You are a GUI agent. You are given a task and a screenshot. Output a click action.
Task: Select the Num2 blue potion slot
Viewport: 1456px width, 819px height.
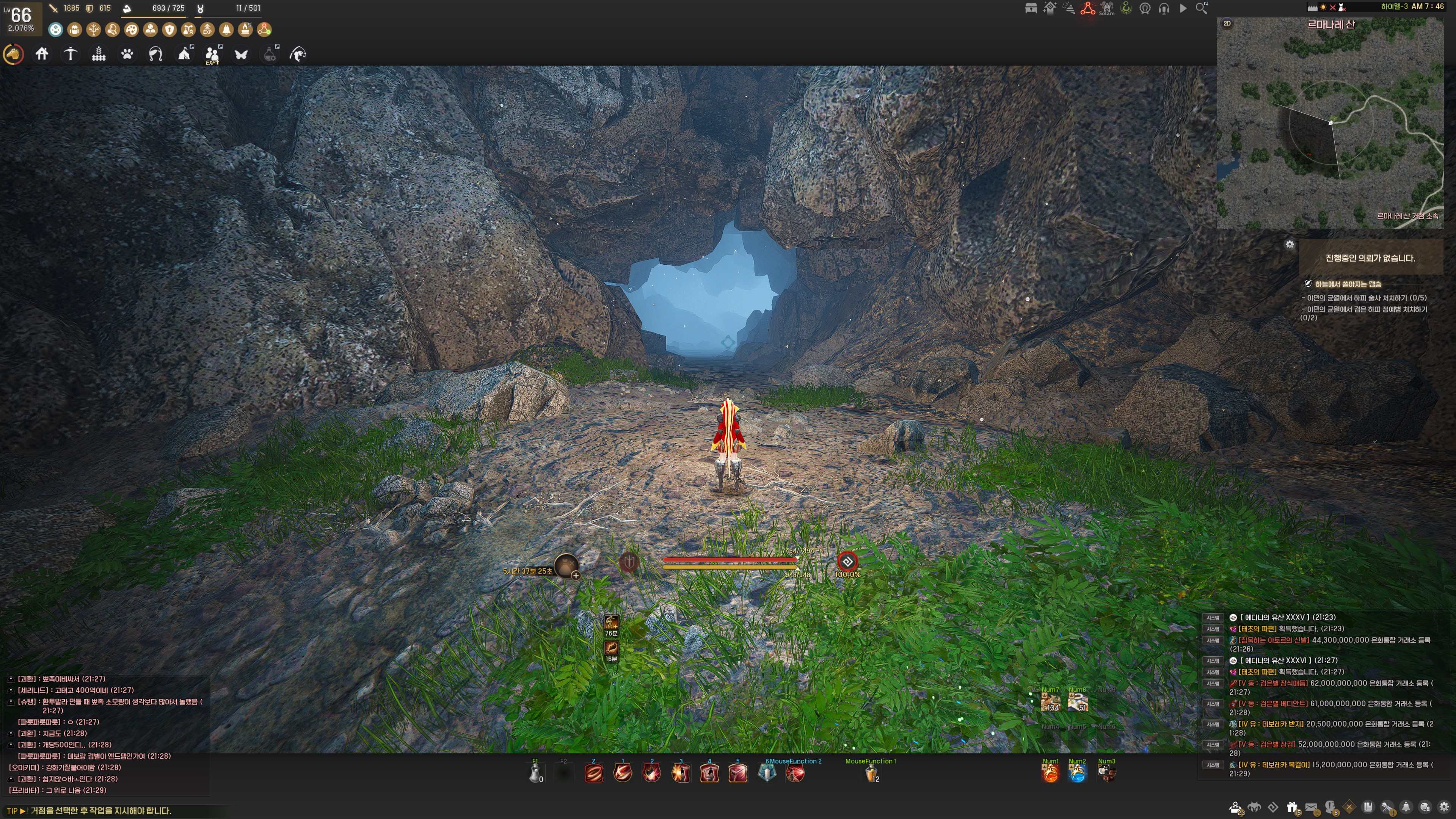pos(1077,773)
